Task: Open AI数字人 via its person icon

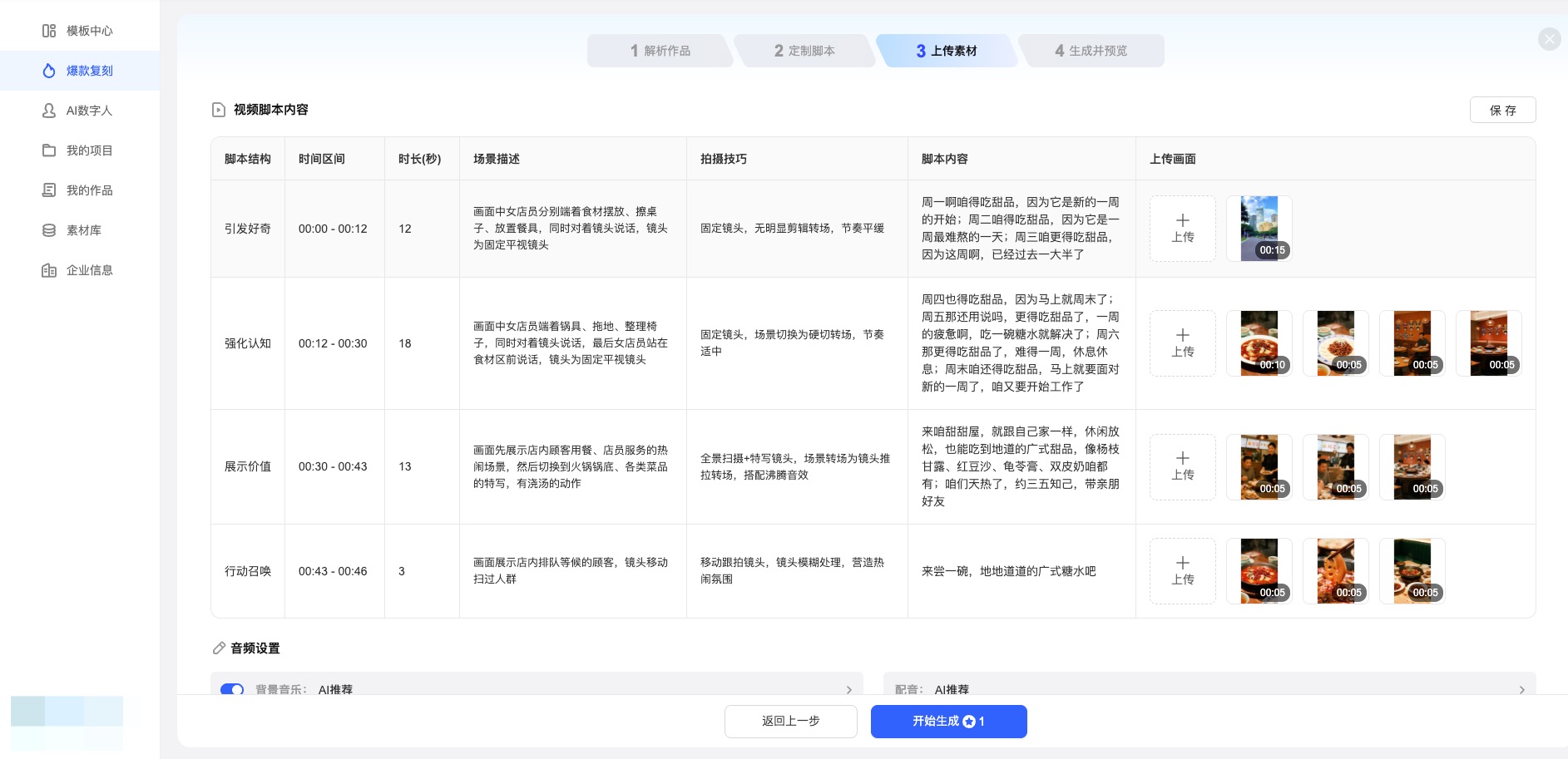Action: click(x=49, y=111)
